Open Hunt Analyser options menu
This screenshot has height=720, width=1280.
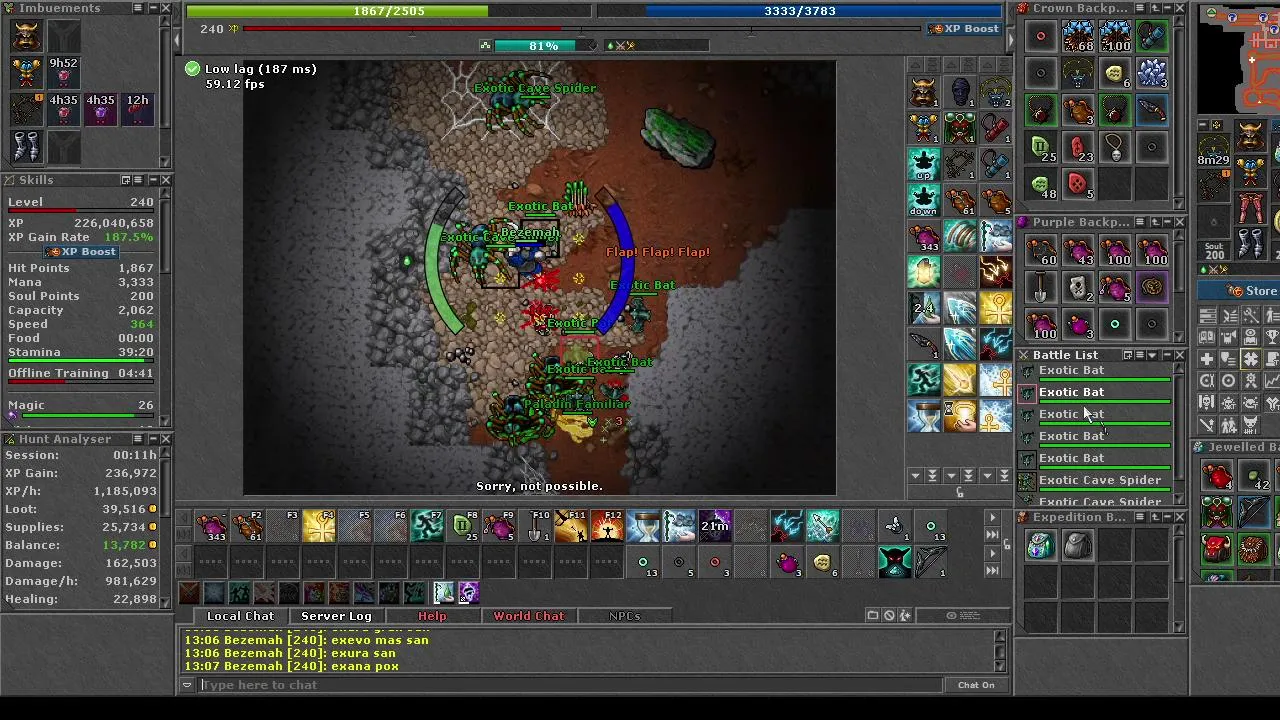coord(140,439)
